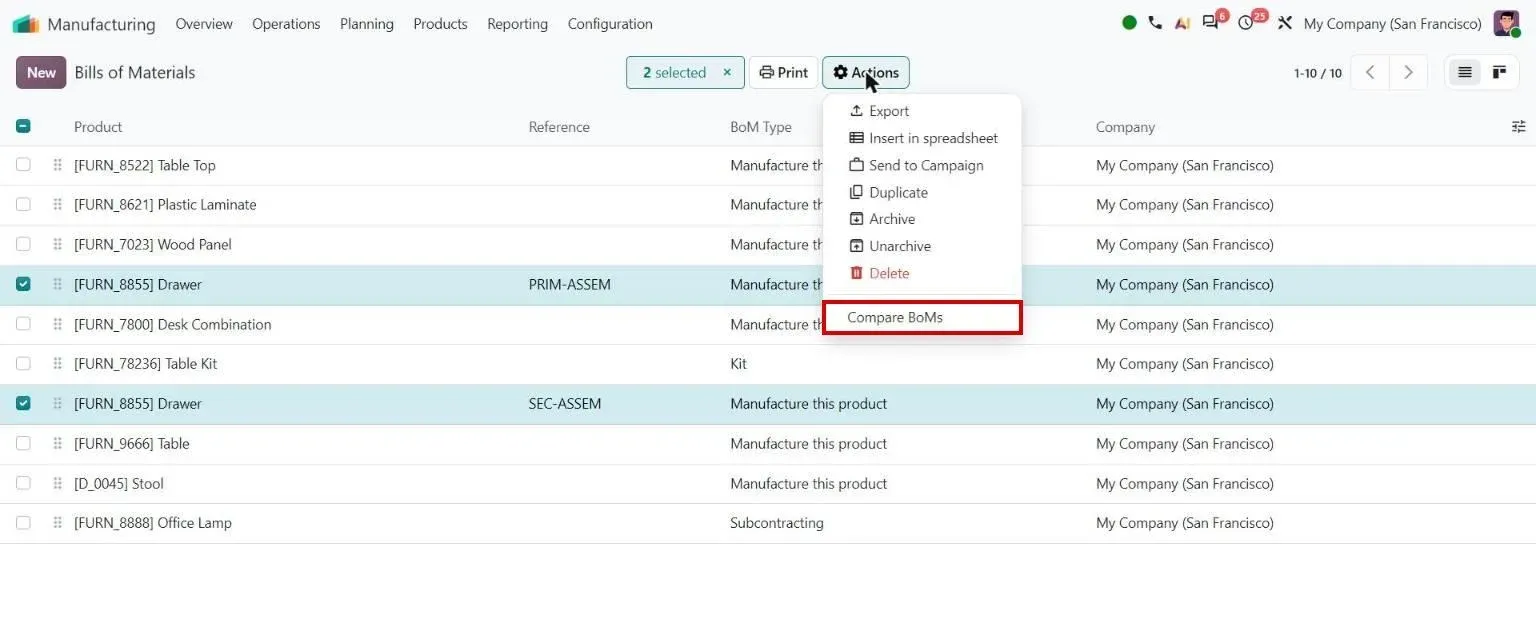Sort by Company column header
Image resolution: width=1536 pixels, height=639 pixels.
click(x=1125, y=127)
